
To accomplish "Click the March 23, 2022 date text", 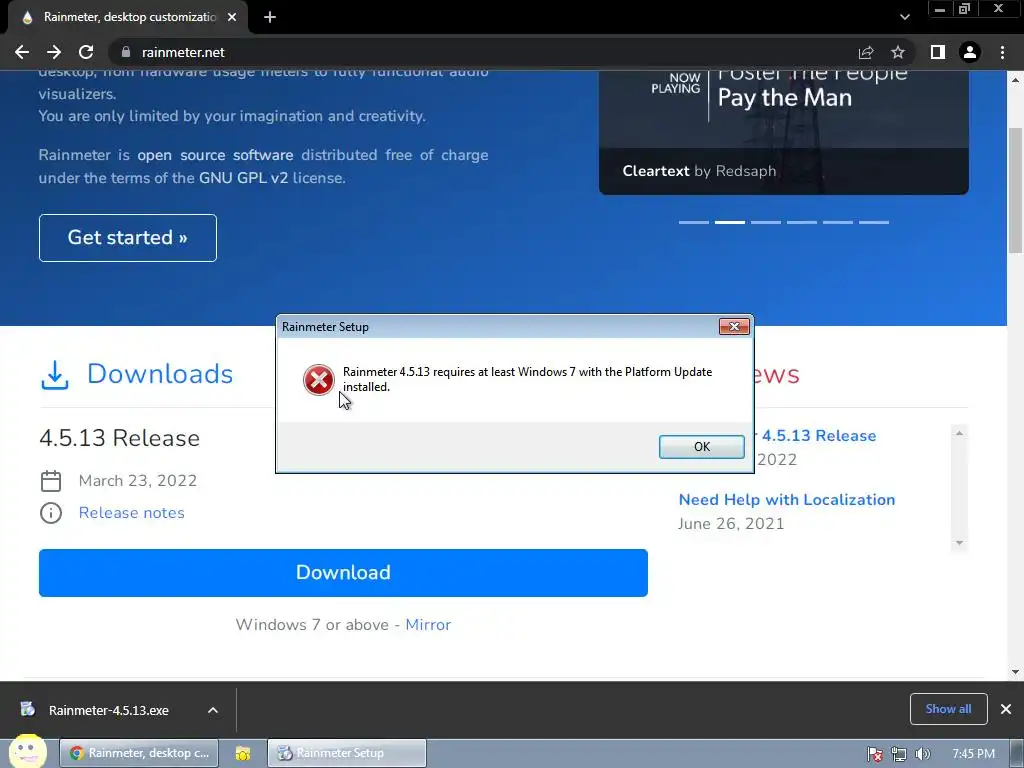I will click(138, 481).
